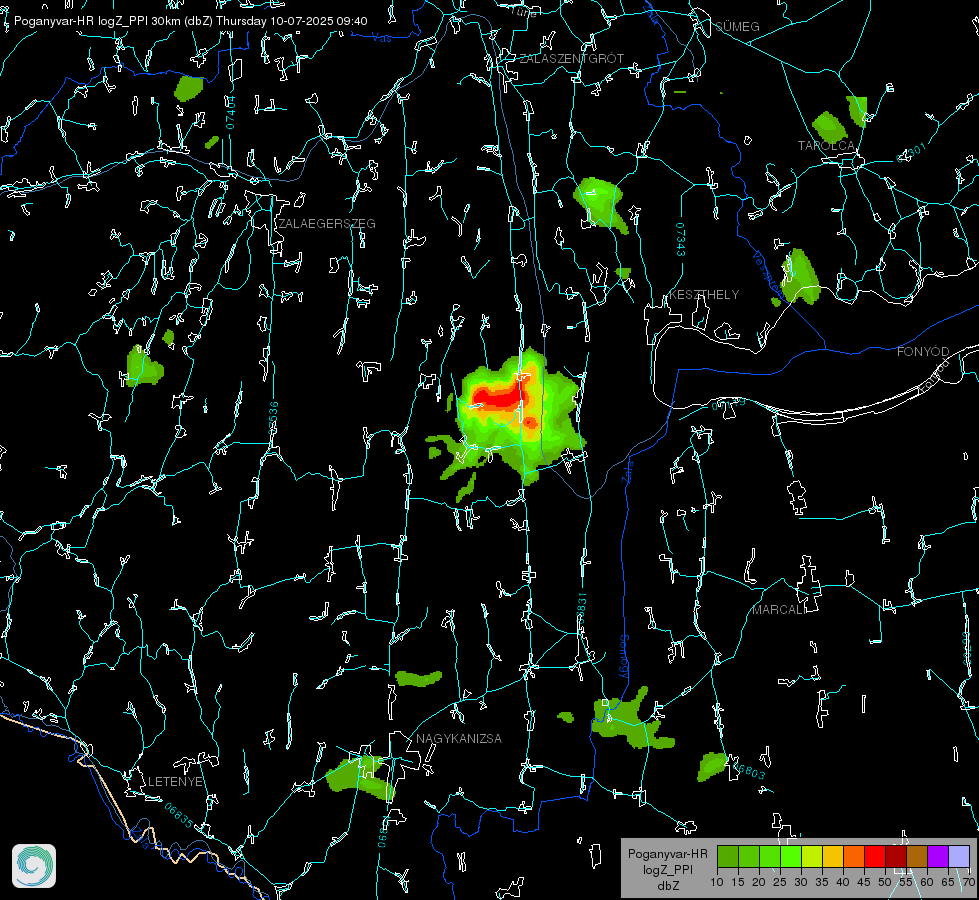Click the TAPOLCA city label
979x900 pixels.
click(826, 146)
